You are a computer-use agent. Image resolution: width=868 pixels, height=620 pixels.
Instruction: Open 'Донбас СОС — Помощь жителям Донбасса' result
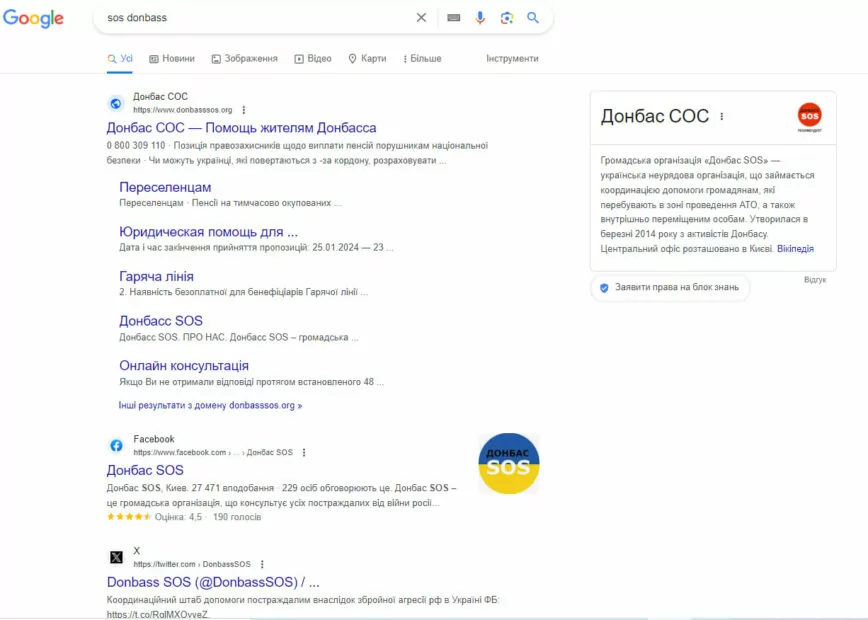click(x=241, y=128)
